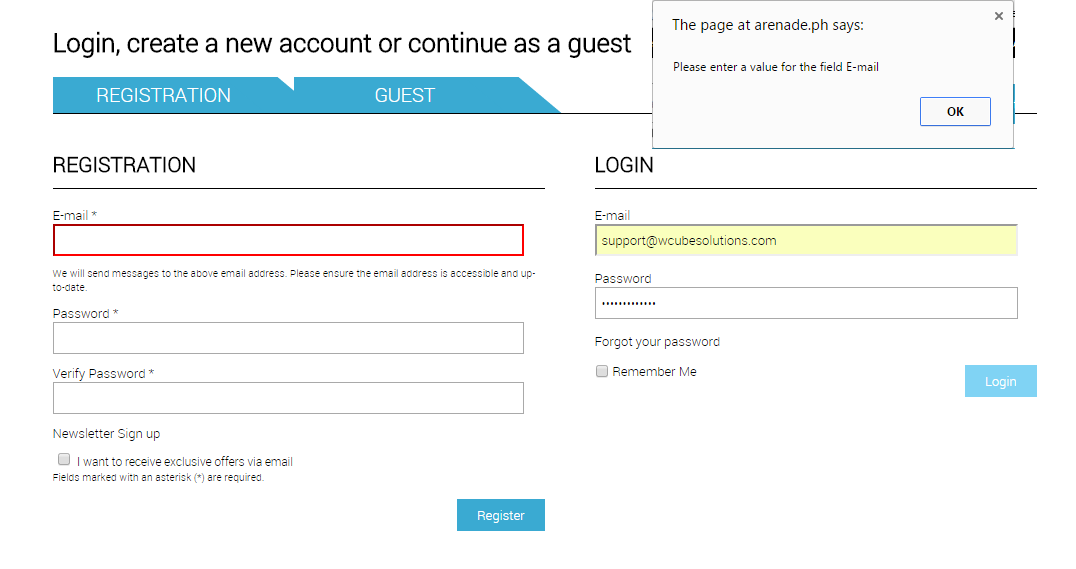This screenshot has height=569, width=1076.
Task: Focus the red-outlined registration E-mail field
Action: (x=288, y=240)
